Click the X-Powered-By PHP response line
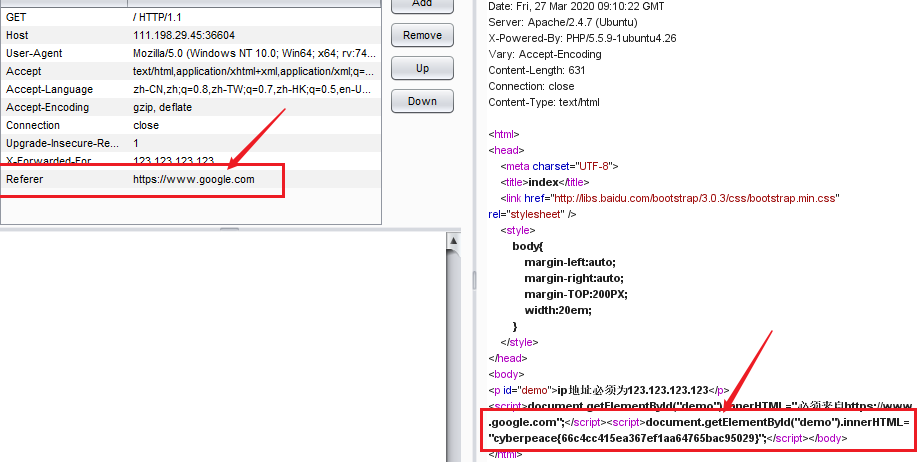Screen dimensions: 922x462 coord(582,38)
